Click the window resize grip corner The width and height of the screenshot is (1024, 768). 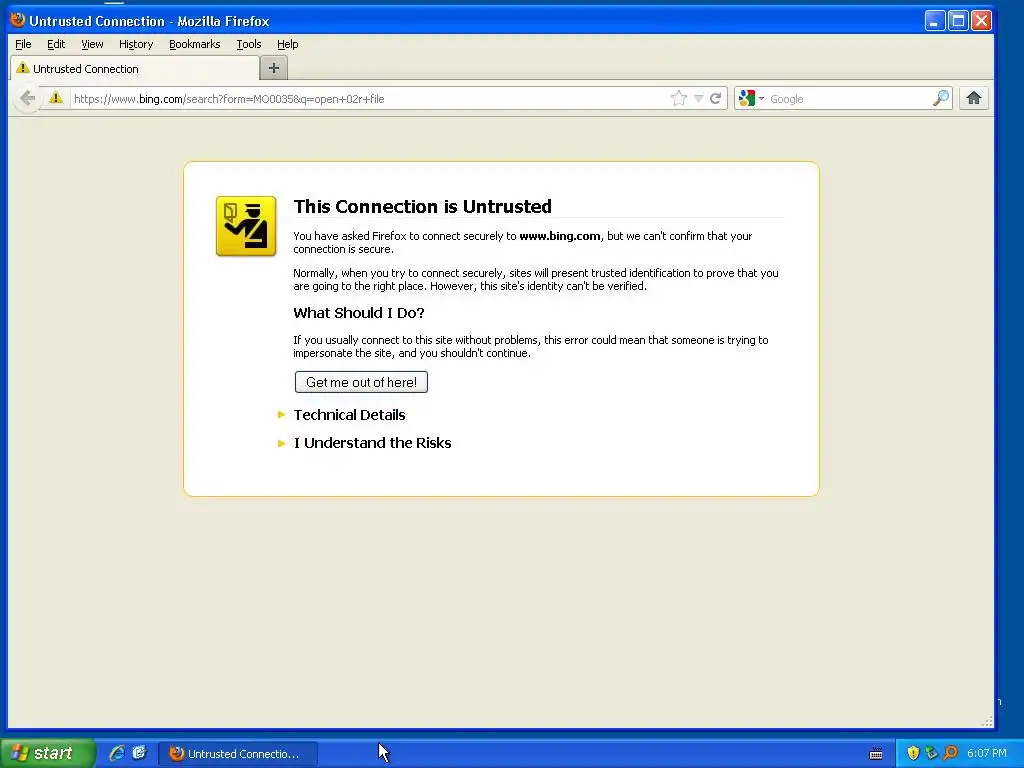tap(987, 721)
